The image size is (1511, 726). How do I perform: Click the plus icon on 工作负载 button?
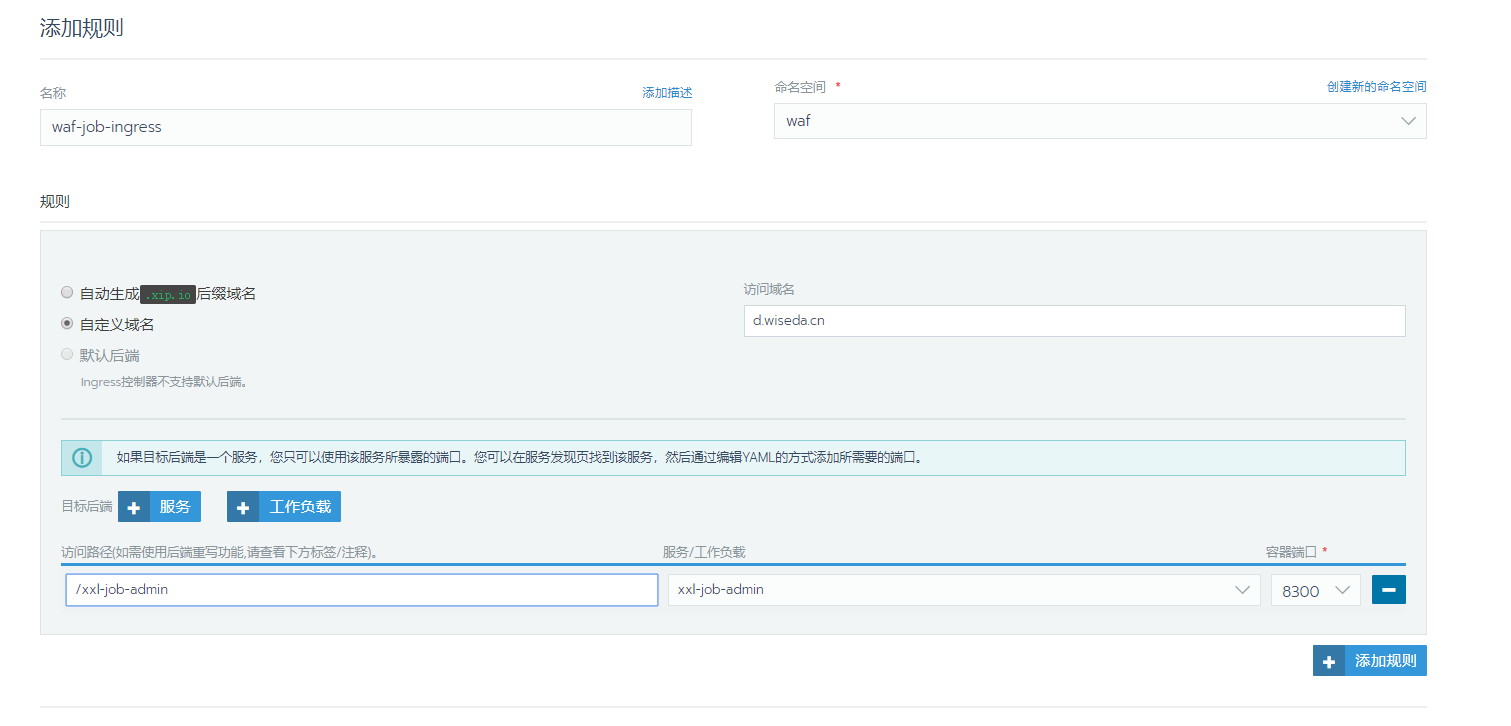pyautogui.click(x=243, y=507)
